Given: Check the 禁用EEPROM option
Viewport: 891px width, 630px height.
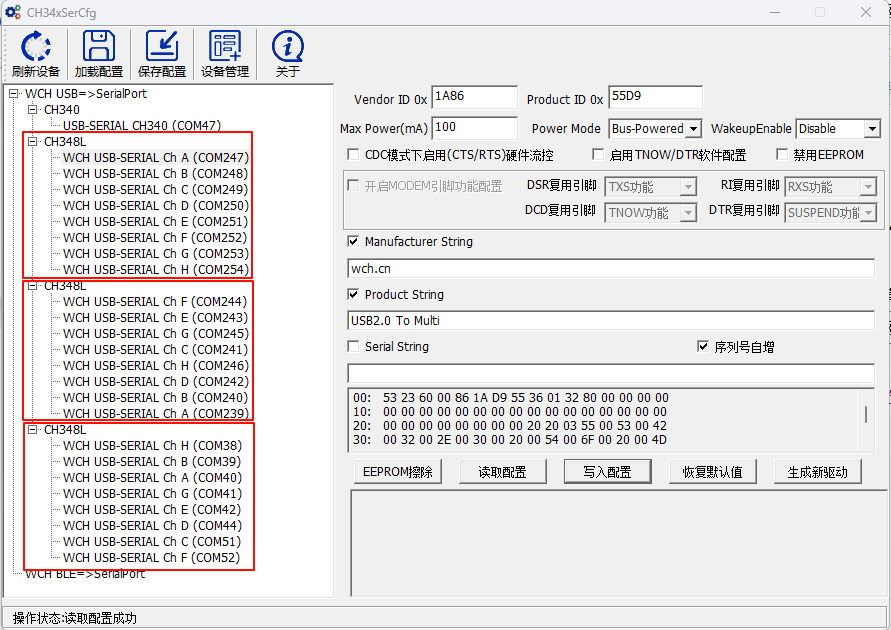Looking at the screenshot, I should pyautogui.click(x=783, y=155).
